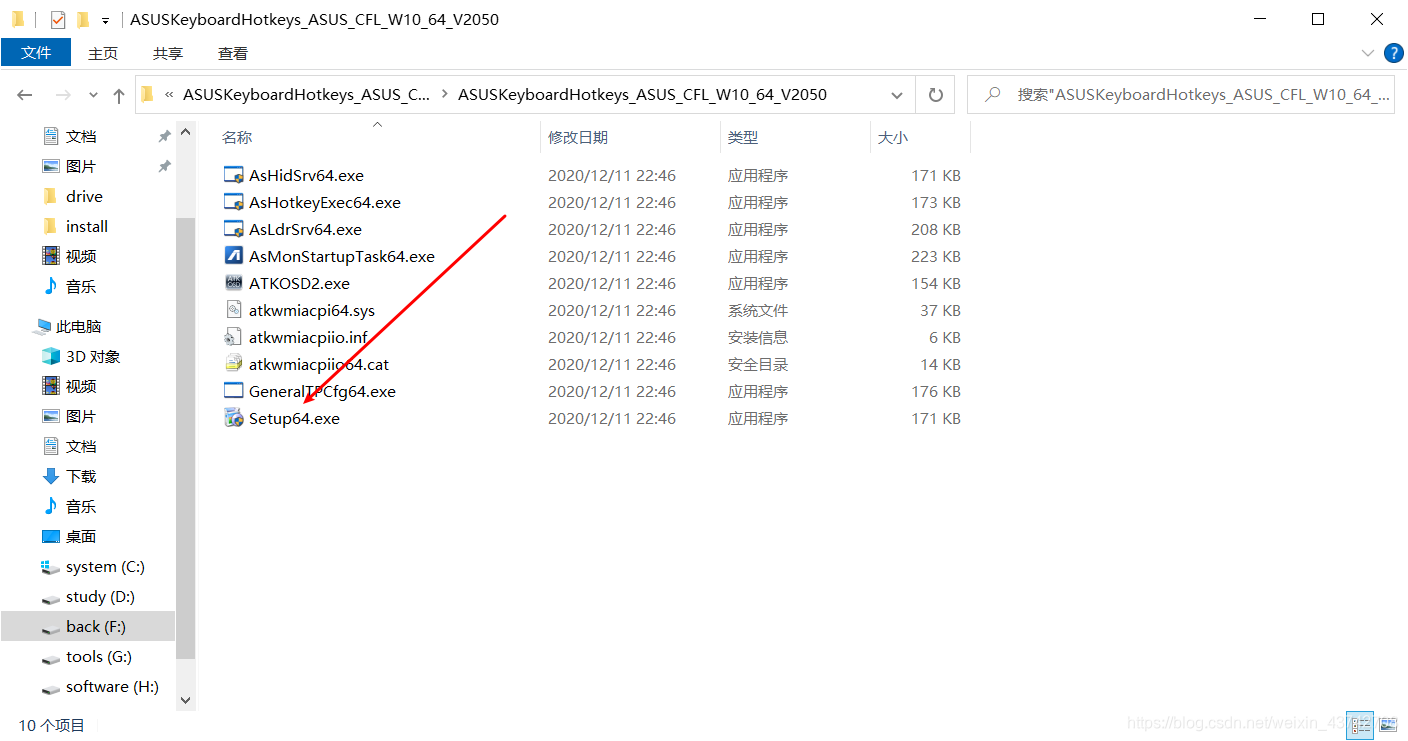Refresh the current folder view
1408x741 pixels.
point(936,95)
